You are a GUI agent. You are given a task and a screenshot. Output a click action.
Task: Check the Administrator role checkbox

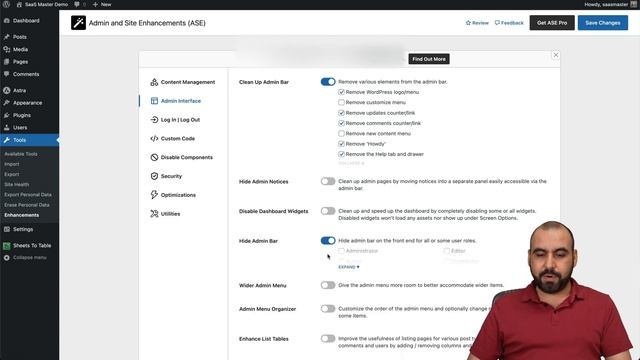click(x=341, y=251)
